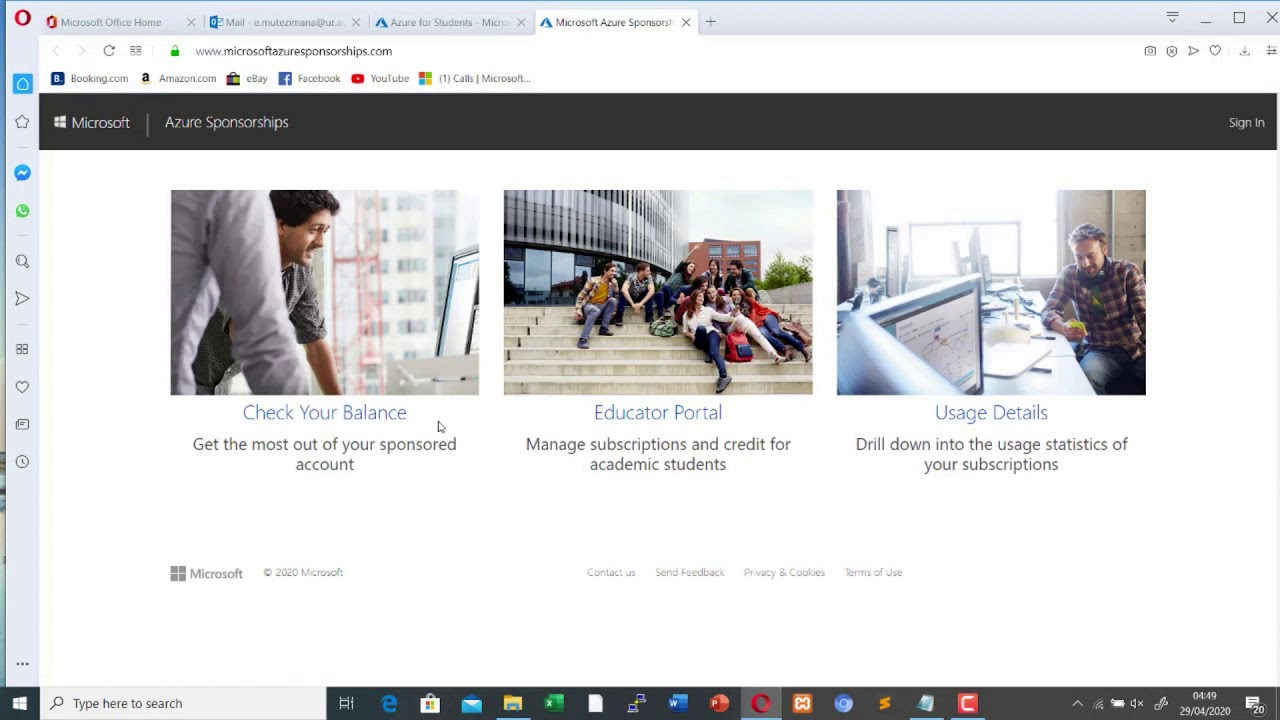Open Send Feedback footer link

point(689,572)
